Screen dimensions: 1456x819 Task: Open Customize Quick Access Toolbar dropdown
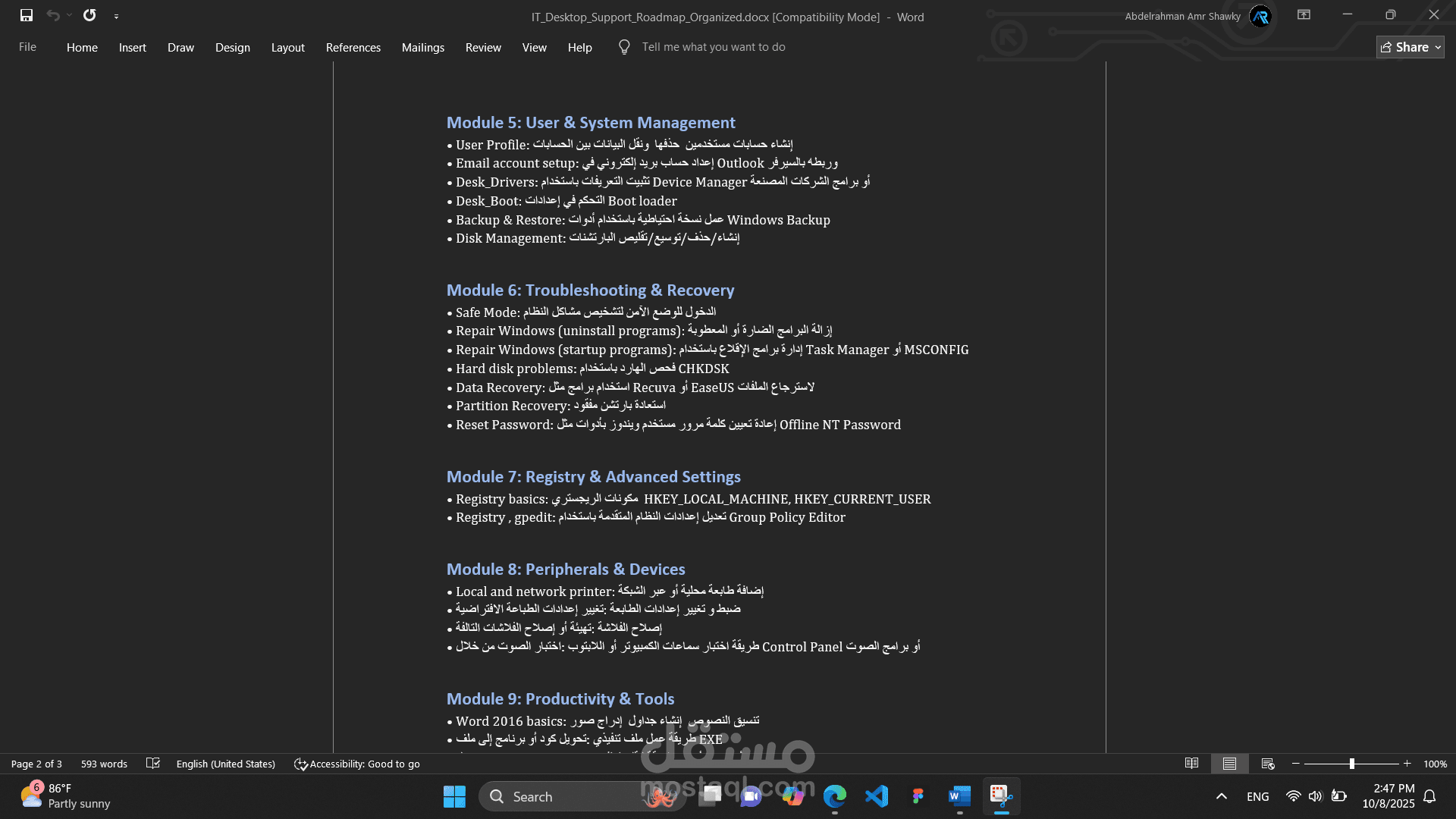click(116, 16)
